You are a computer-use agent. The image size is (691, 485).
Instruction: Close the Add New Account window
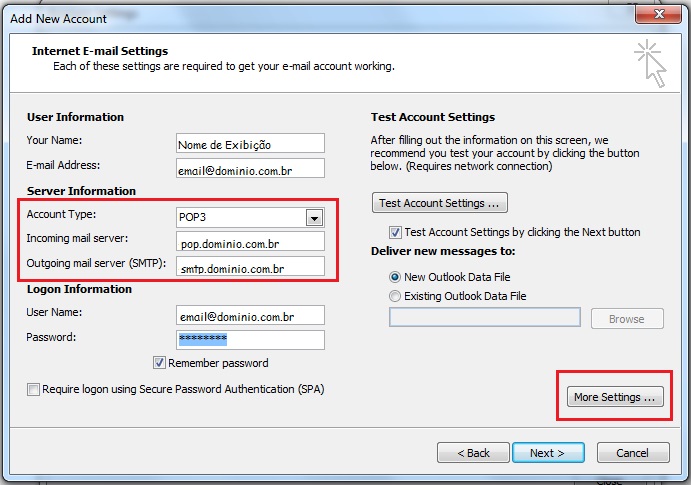coord(659,14)
